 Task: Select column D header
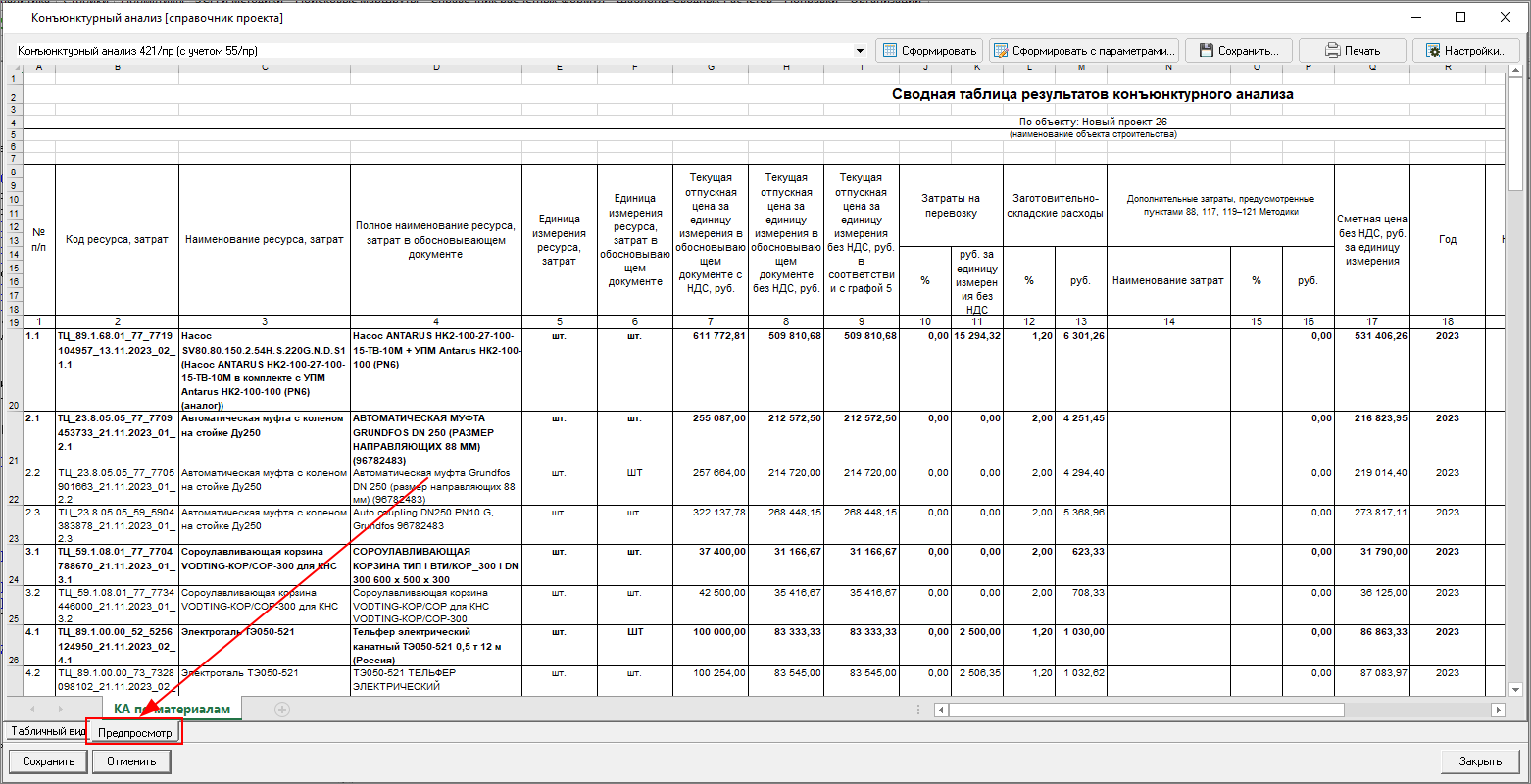point(436,67)
